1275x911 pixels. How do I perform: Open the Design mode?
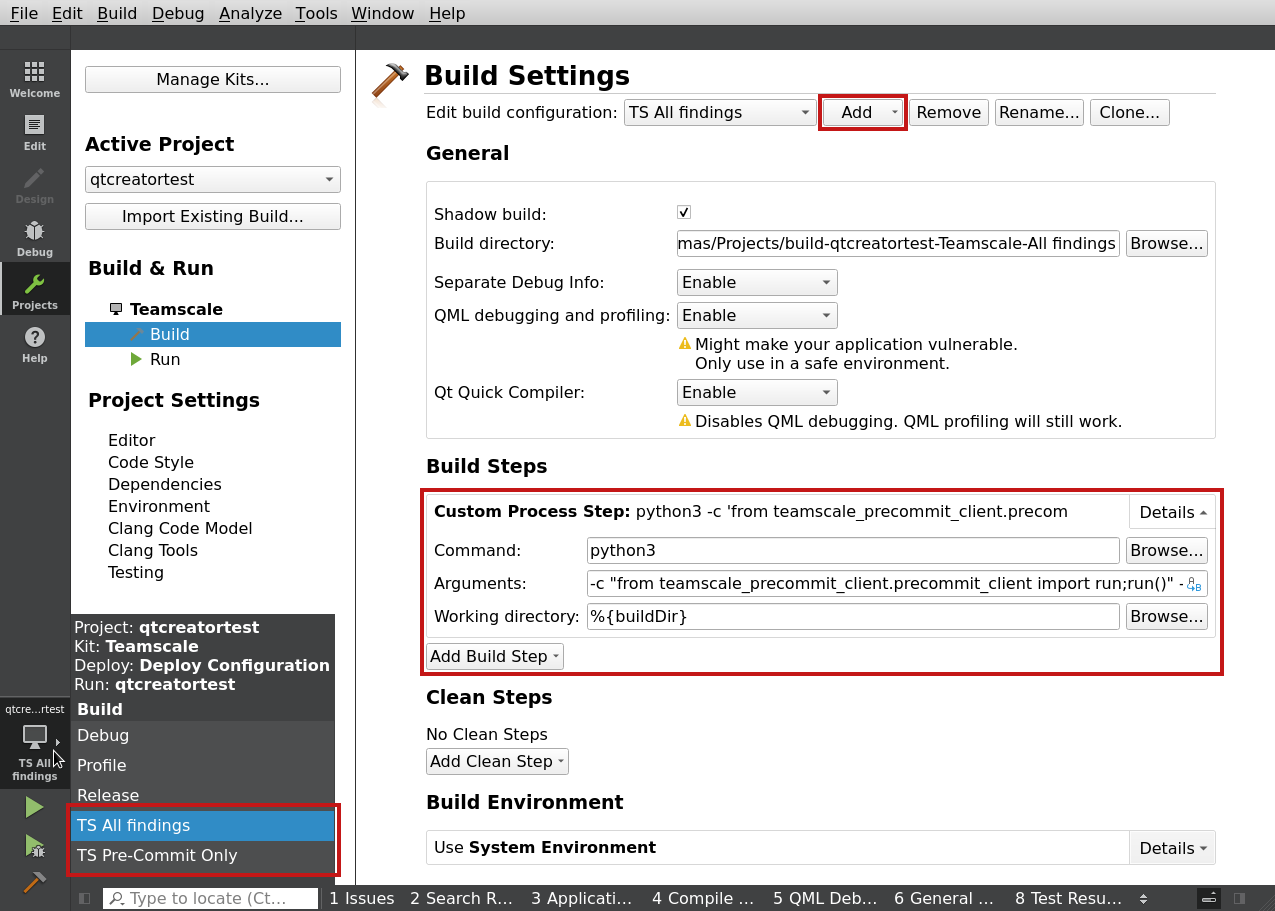tap(35, 186)
